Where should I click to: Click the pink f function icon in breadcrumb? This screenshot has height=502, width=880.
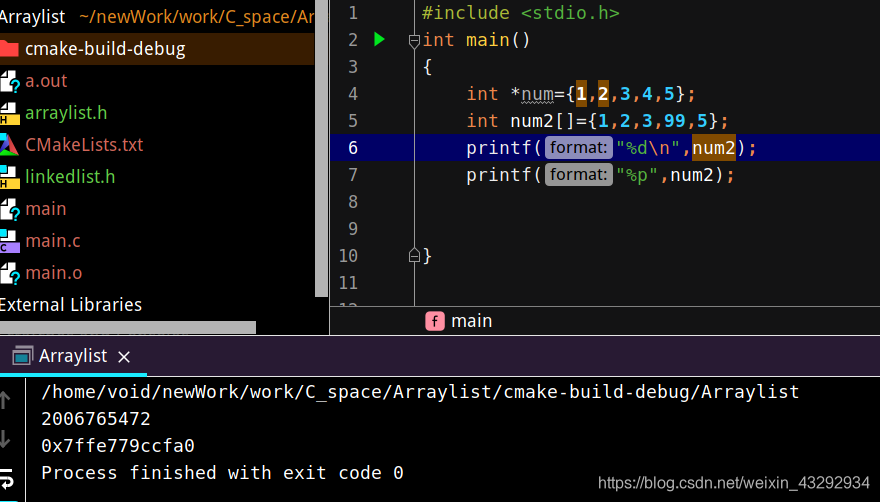[x=435, y=321]
